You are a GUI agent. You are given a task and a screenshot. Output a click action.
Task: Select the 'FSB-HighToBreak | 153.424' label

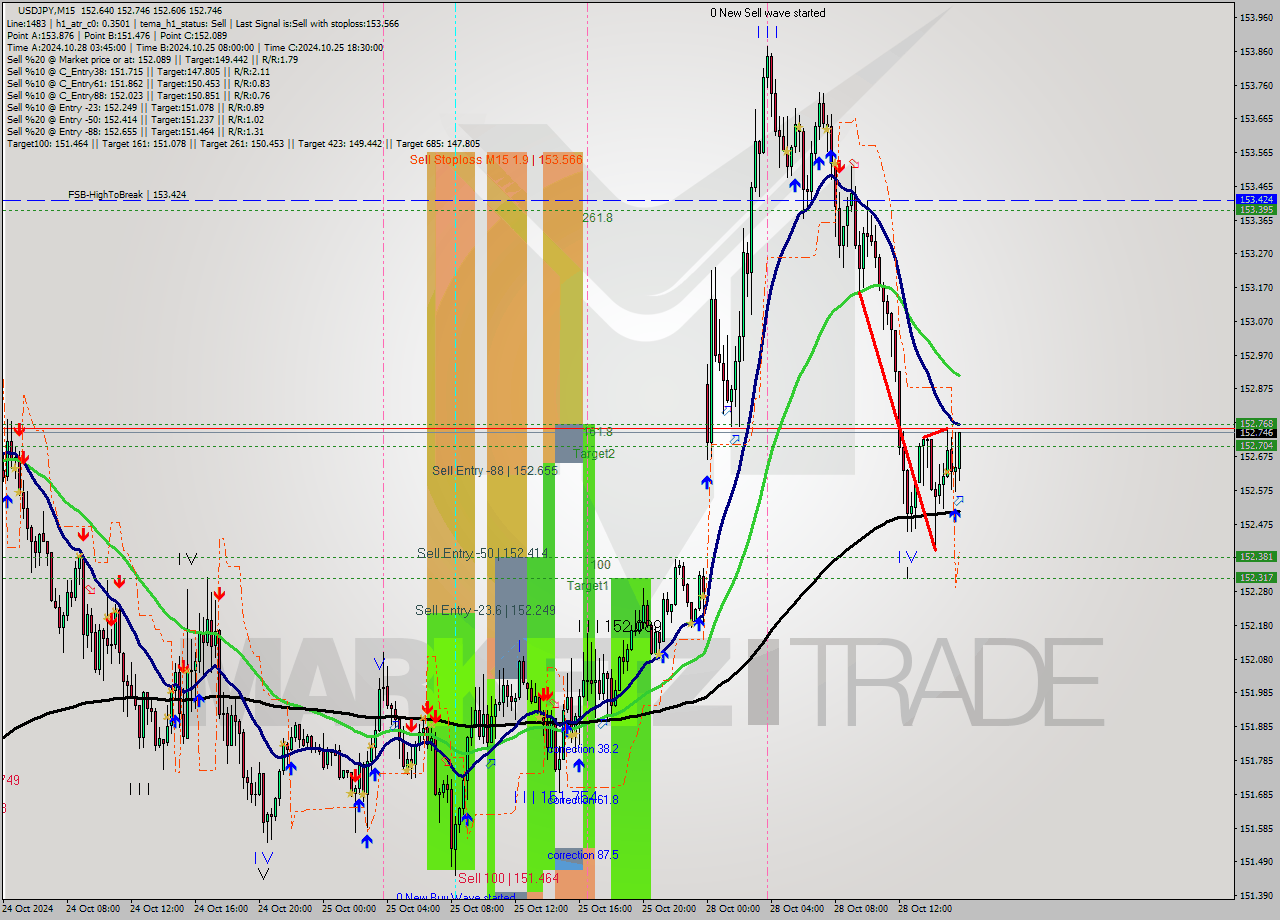tap(127, 195)
